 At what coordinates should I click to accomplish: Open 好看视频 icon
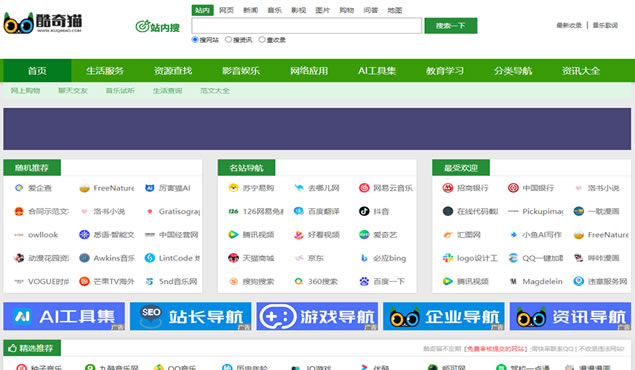(299, 234)
